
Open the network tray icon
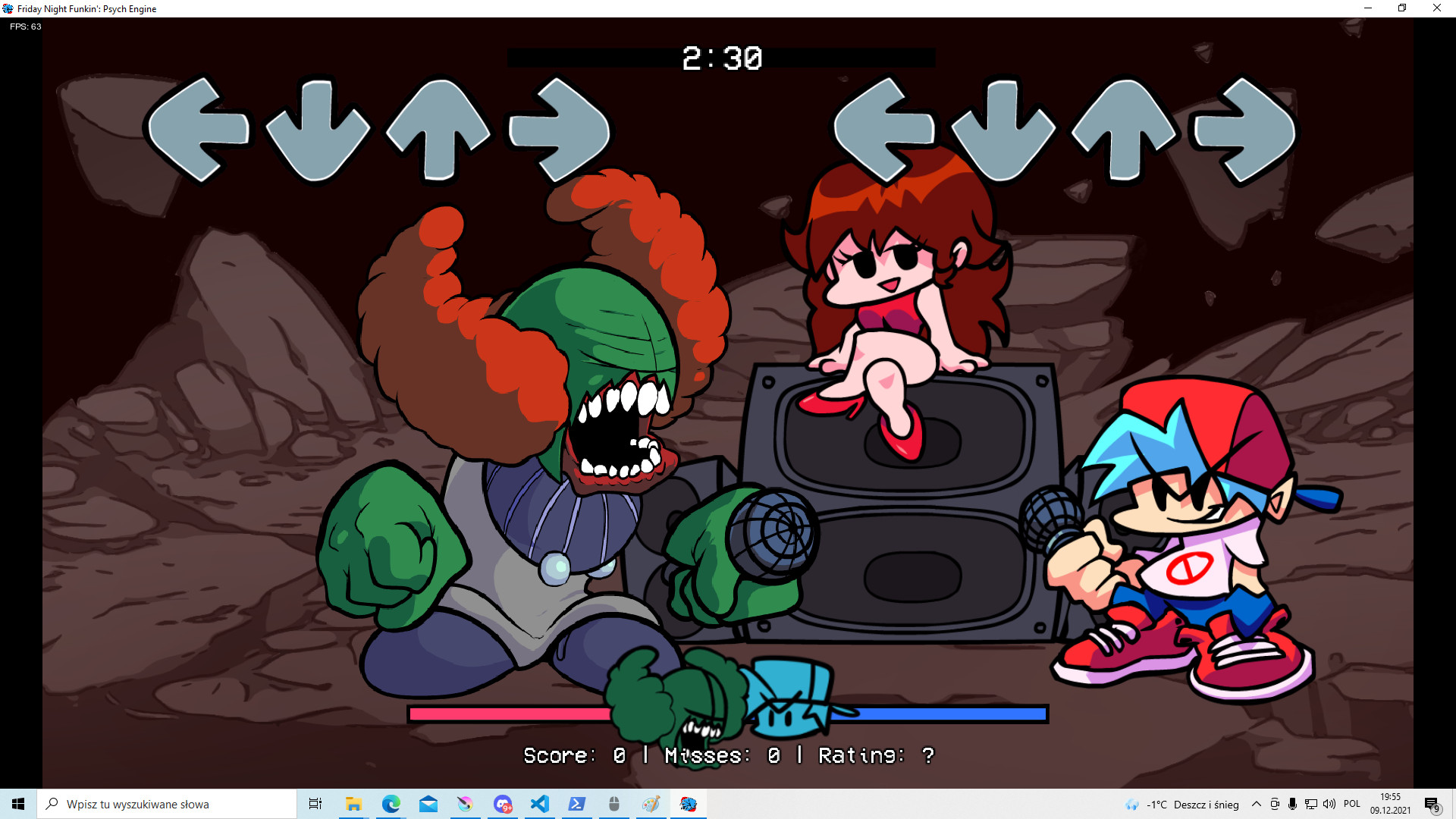point(1310,804)
